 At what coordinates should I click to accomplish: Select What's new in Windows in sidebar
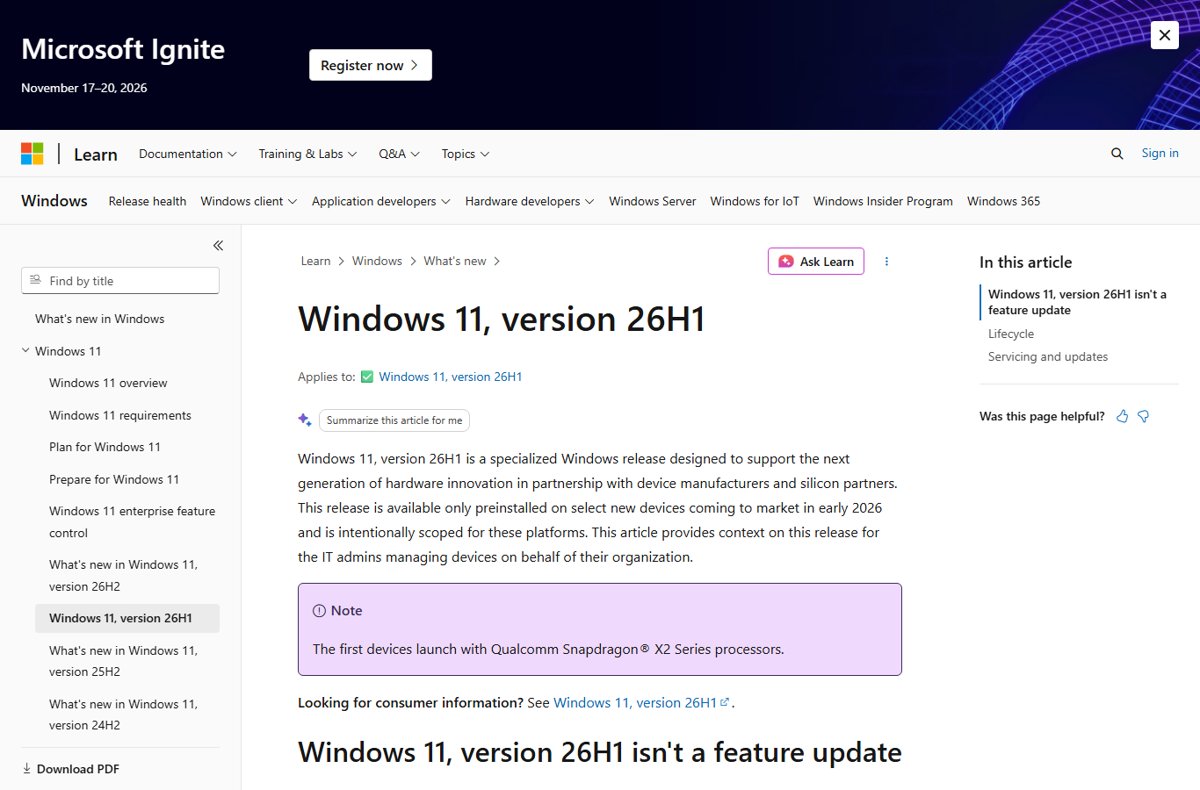click(100, 319)
